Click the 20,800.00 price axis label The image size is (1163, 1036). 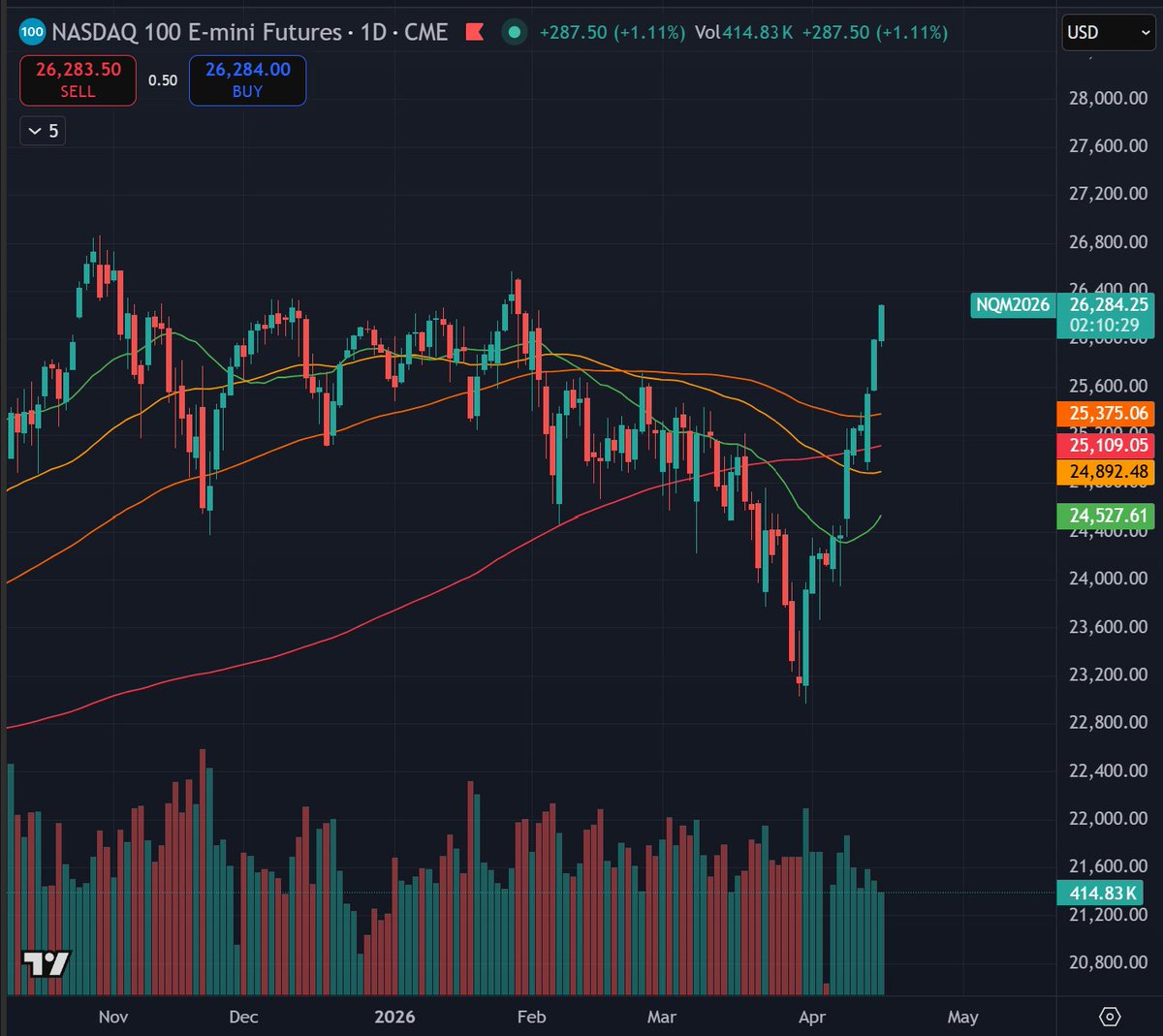click(x=1109, y=962)
